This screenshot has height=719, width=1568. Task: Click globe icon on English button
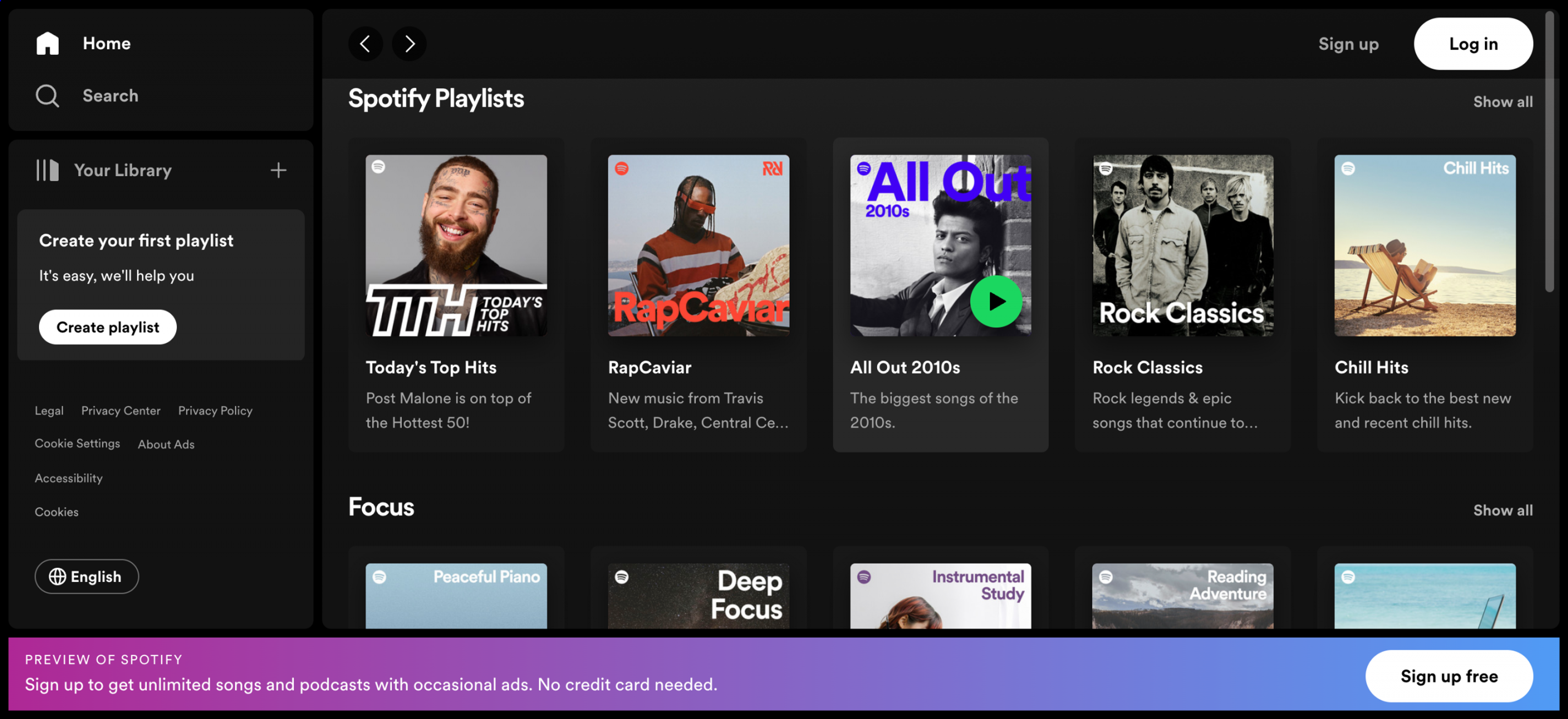click(x=57, y=576)
